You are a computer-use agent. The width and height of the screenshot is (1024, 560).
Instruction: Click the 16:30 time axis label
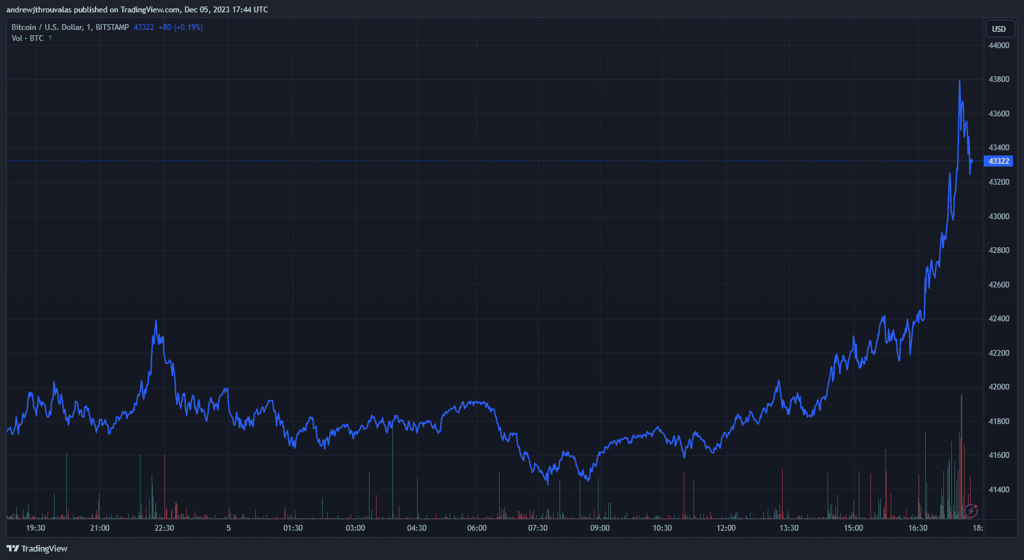coord(918,528)
